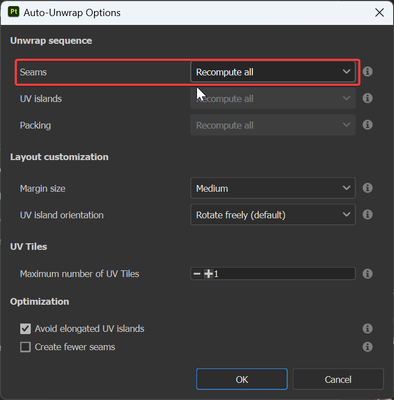Increase UV Tiles count with the plus button
The height and width of the screenshot is (400, 394).
208,274
